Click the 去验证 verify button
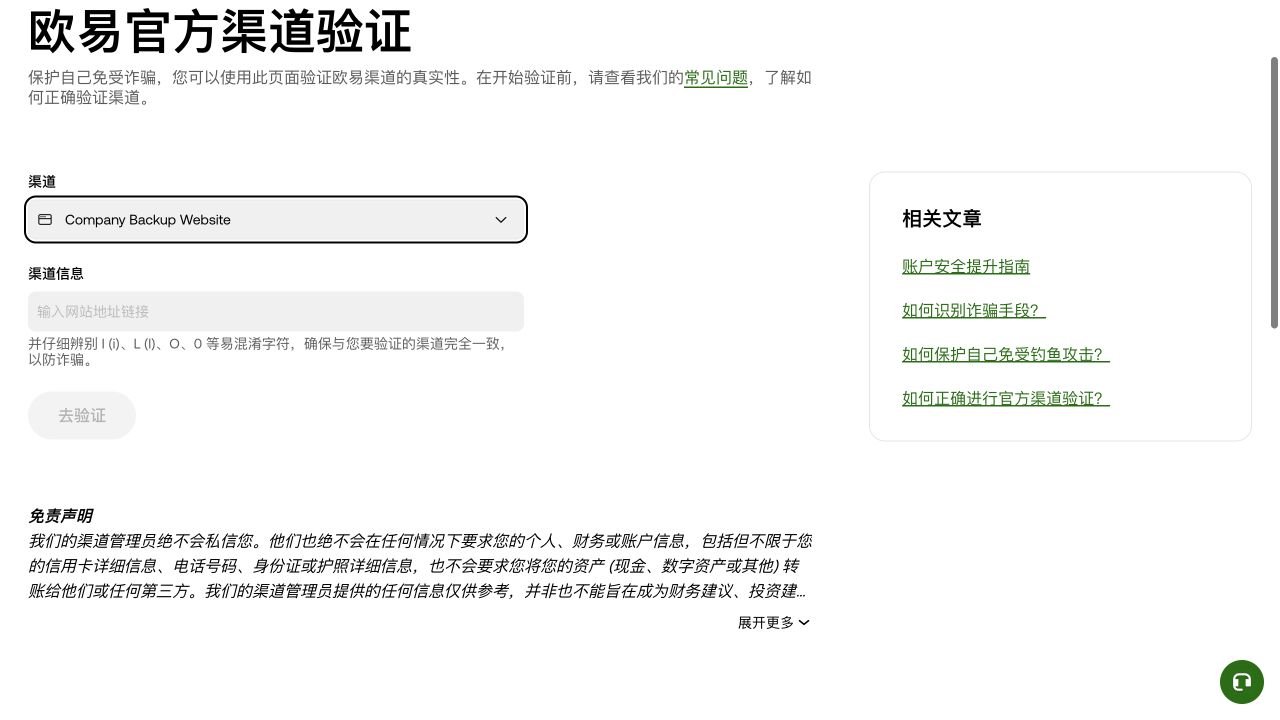The height and width of the screenshot is (720, 1280). point(82,415)
